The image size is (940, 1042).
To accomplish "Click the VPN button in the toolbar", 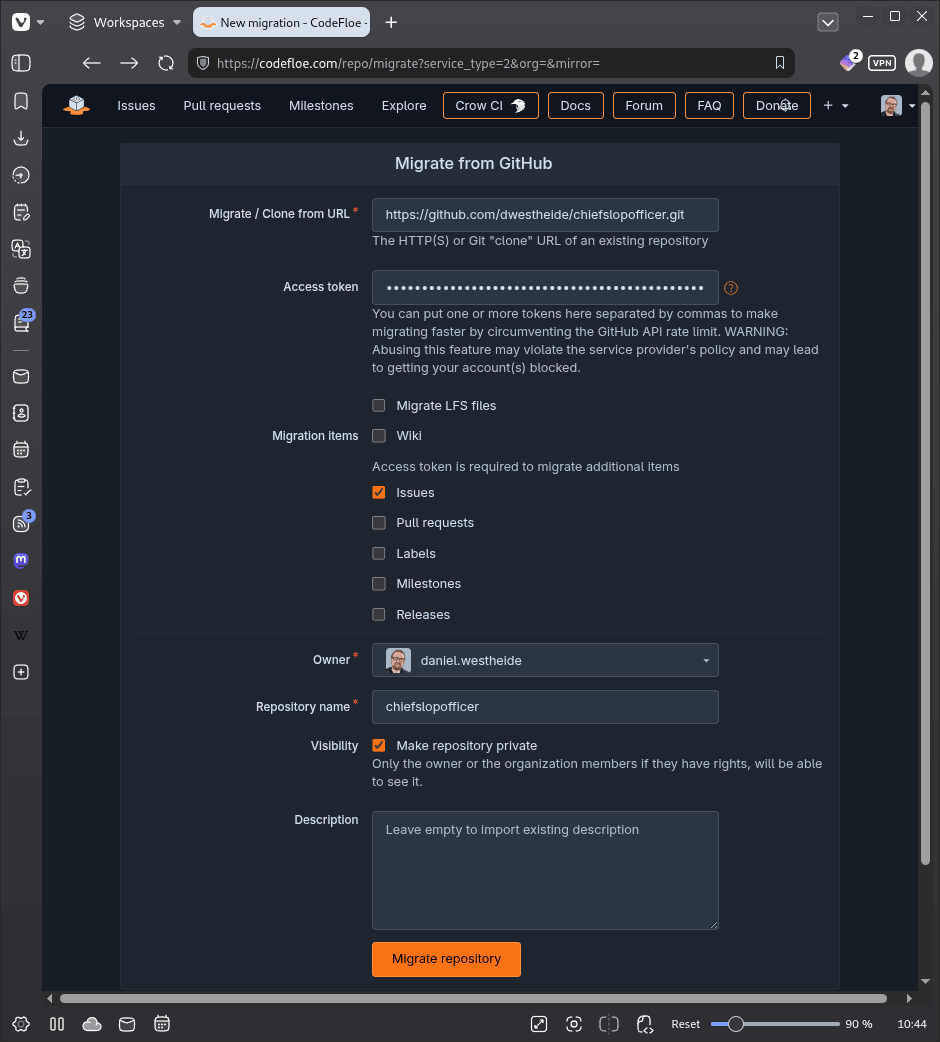I will pyautogui.click(x=882, y=63).
